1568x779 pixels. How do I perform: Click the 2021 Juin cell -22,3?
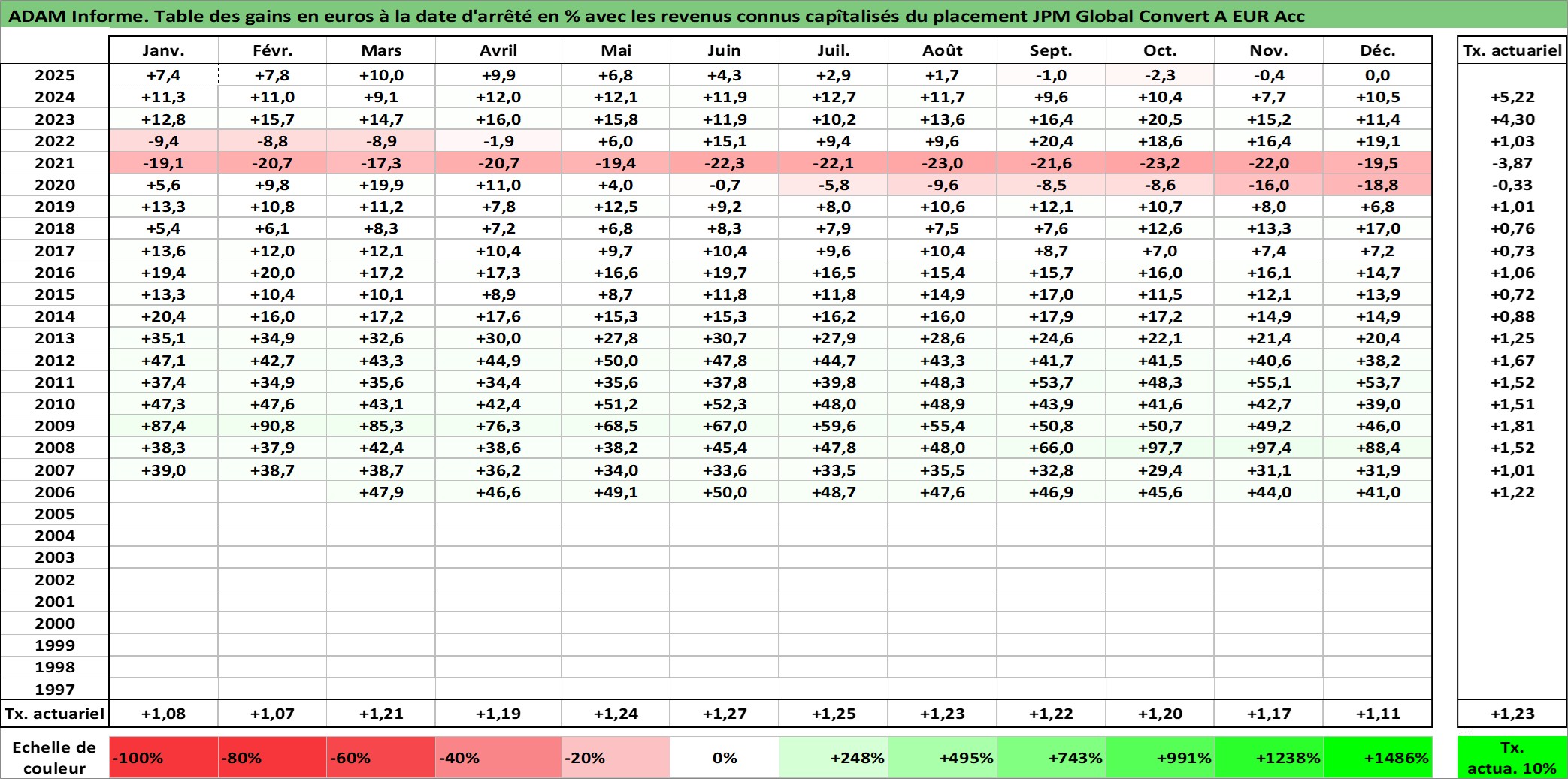725,163
